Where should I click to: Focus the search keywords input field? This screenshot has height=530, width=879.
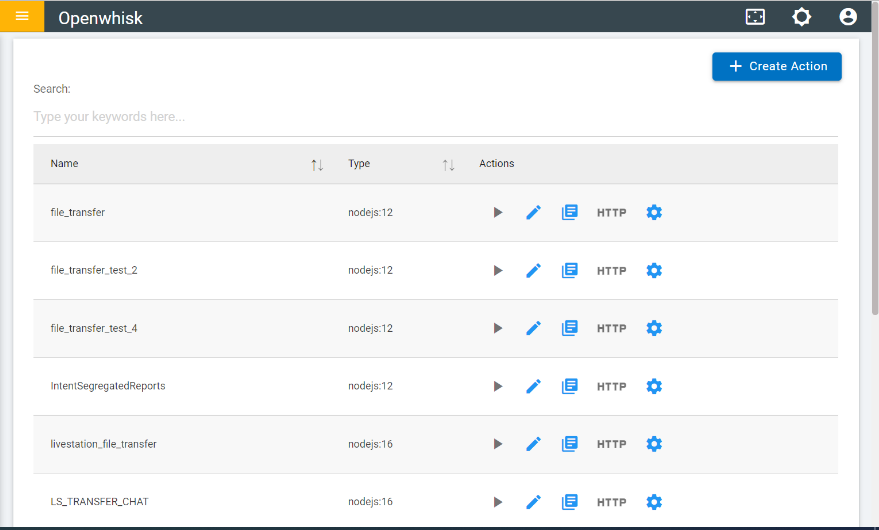436,117
